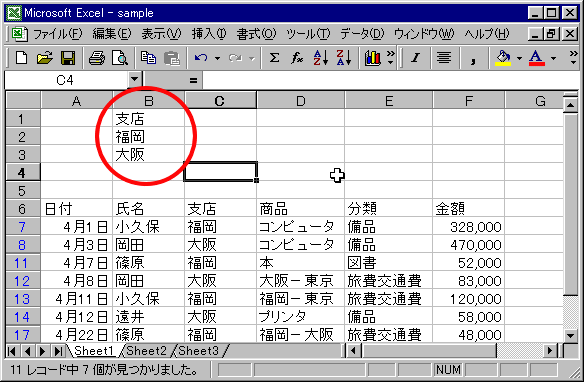584x382 pixels.
Task: Open a file with the Open folder icon
Action: (x=44, y=58)
